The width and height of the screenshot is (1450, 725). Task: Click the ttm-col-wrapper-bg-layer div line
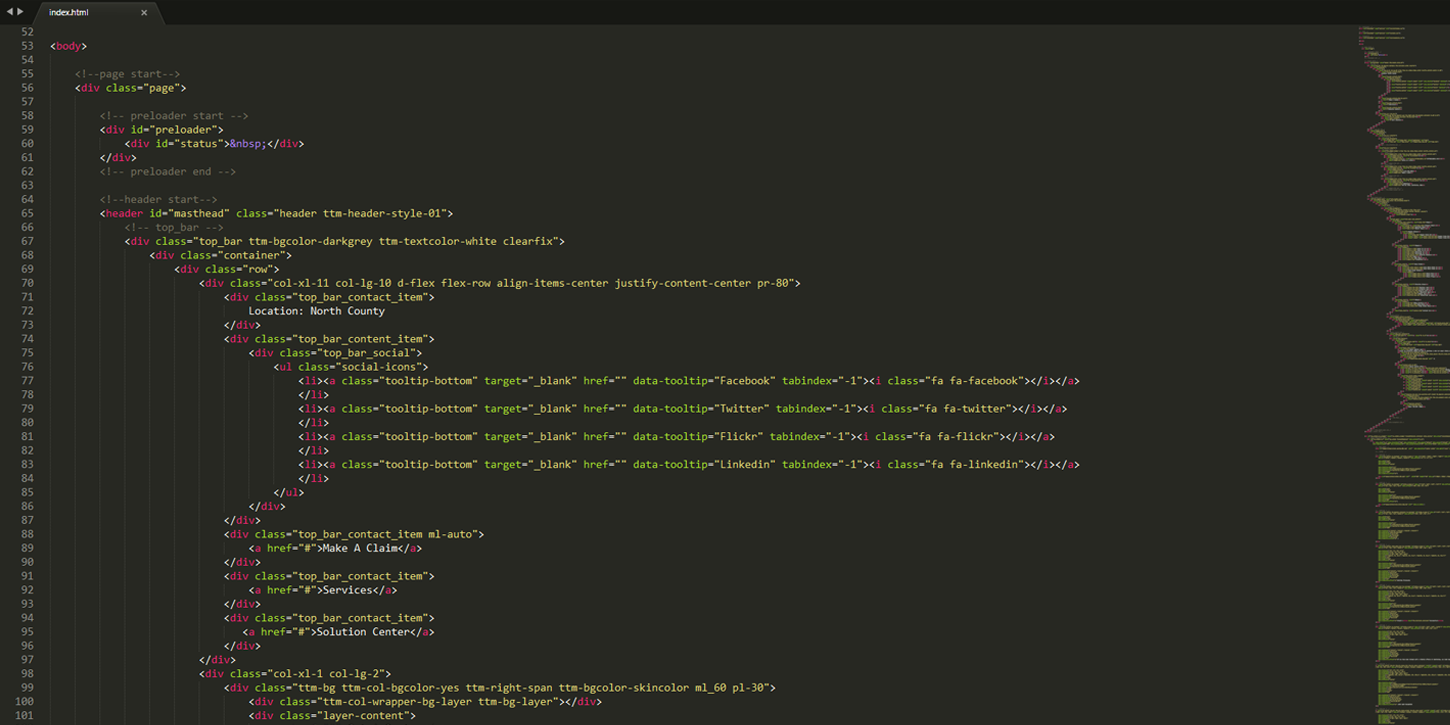coord(425,704)
